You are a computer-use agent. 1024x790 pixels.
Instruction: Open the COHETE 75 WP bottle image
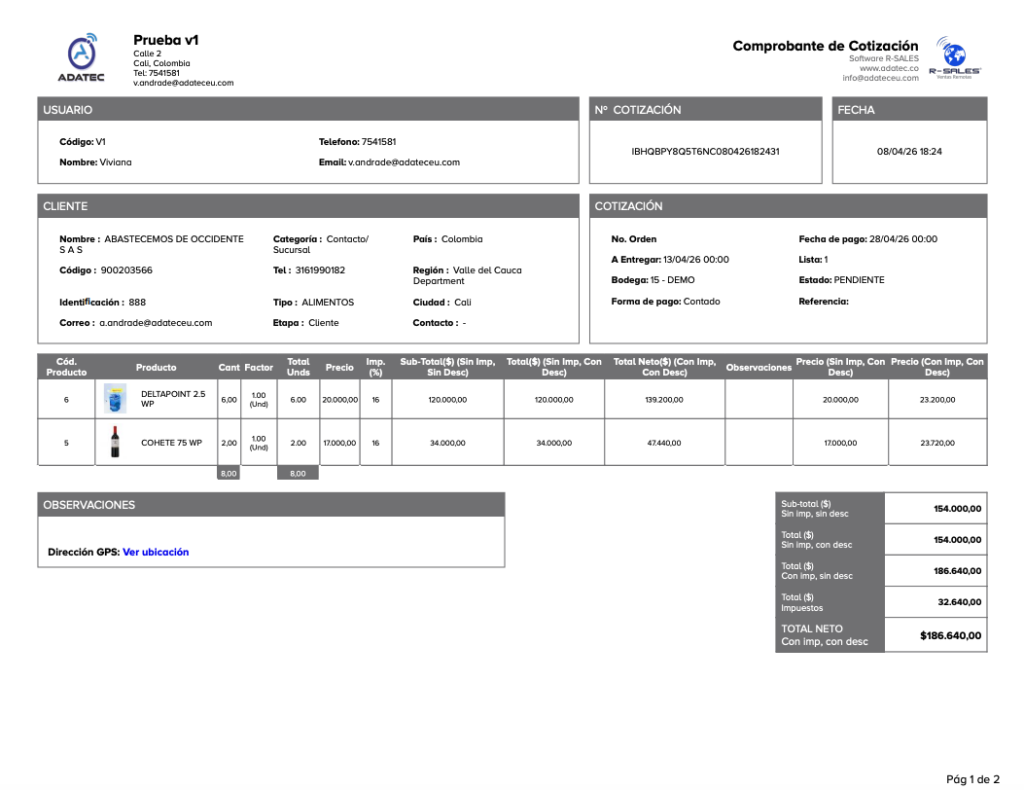pyautogui.click(x=115, y=442)
